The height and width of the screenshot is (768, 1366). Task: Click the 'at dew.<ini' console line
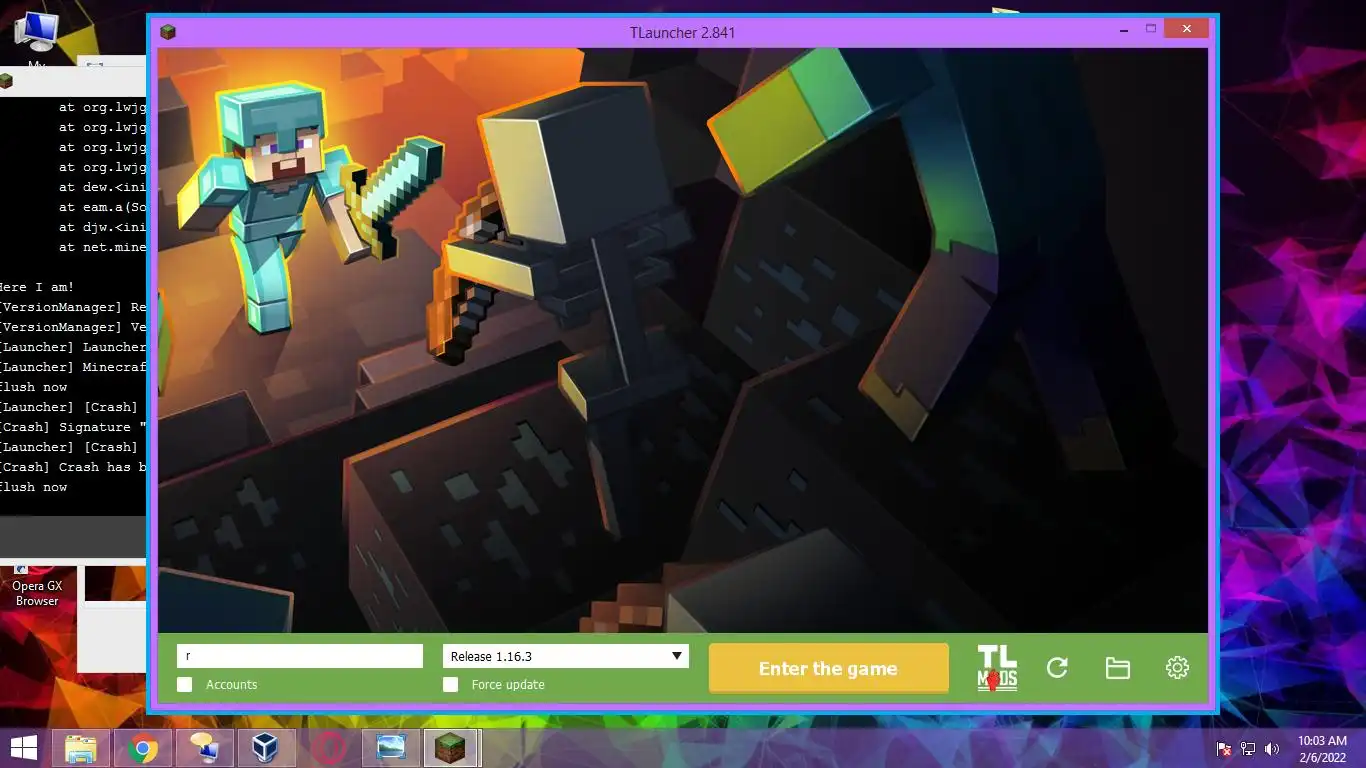pos(102,187)
